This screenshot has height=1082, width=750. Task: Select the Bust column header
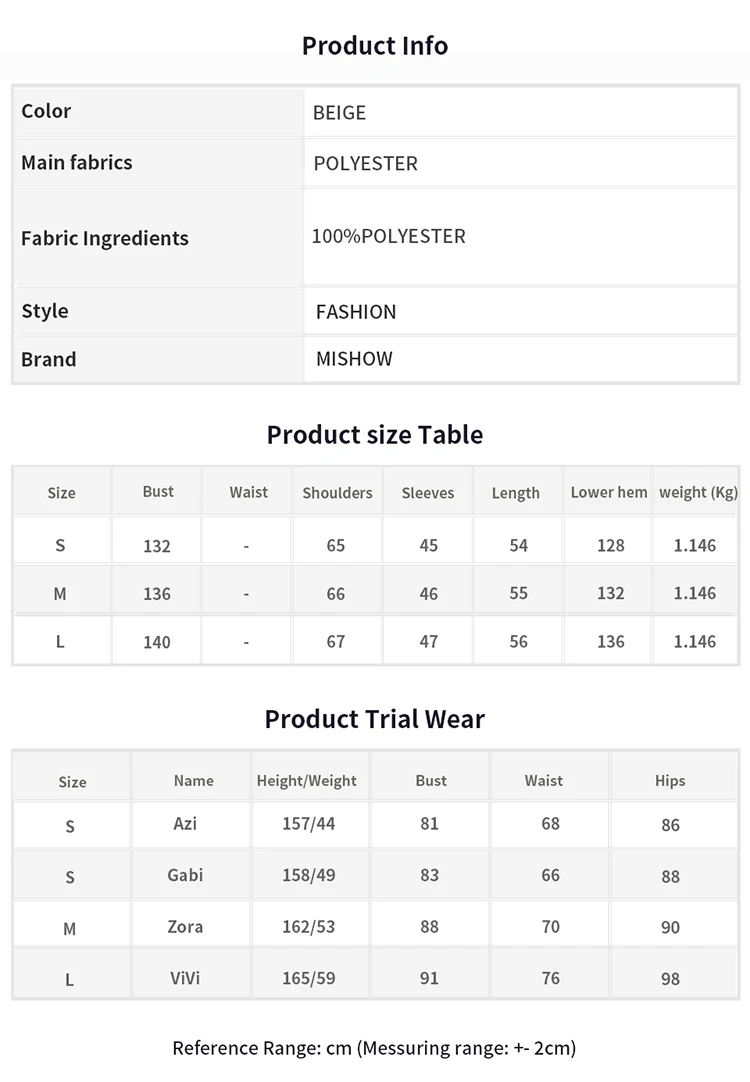(158, 491)
